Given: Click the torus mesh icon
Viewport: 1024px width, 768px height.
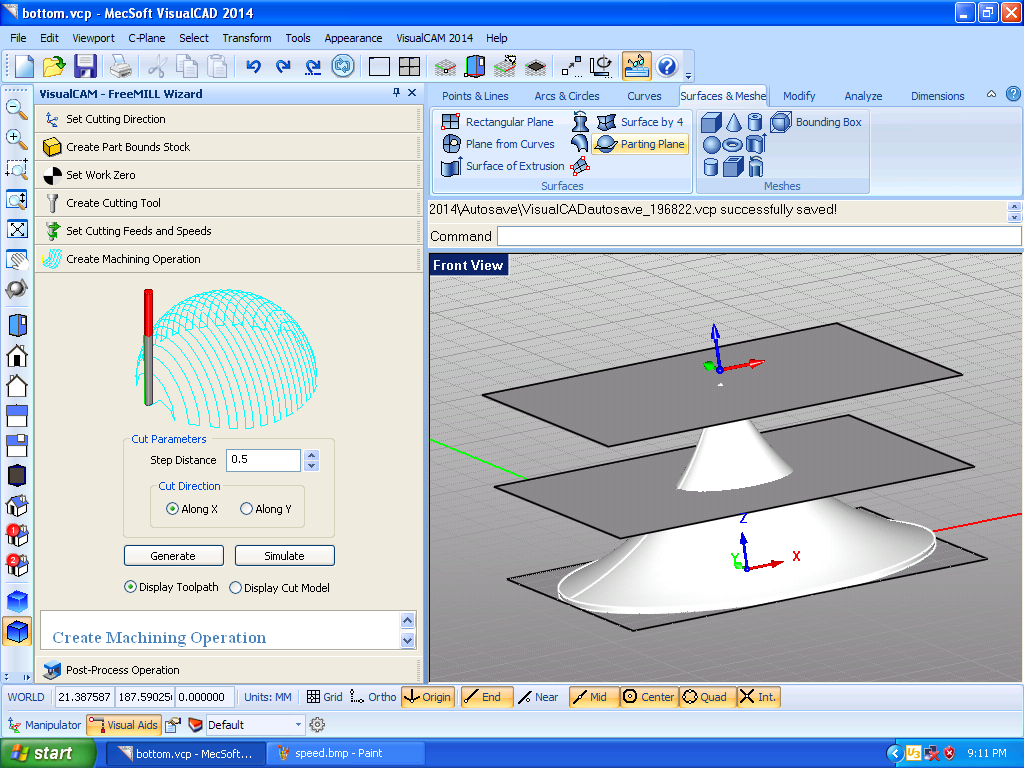Looking at the screenshot, I should pos(733,144).
